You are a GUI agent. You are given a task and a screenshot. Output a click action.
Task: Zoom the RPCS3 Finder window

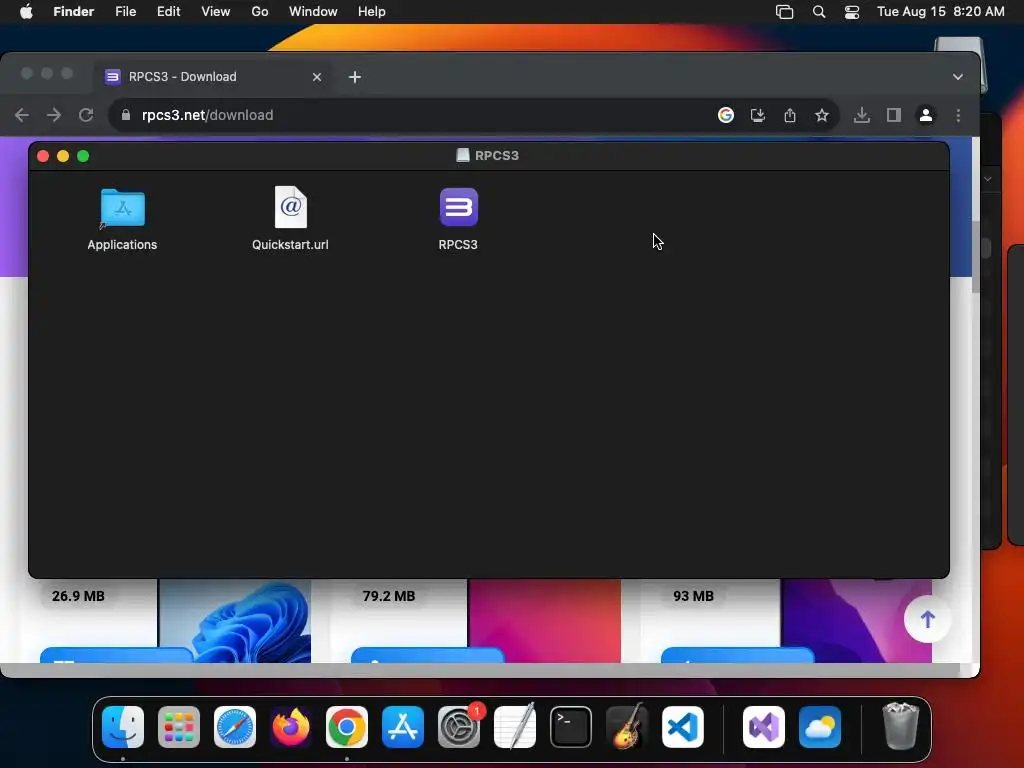tap(83, 156)
